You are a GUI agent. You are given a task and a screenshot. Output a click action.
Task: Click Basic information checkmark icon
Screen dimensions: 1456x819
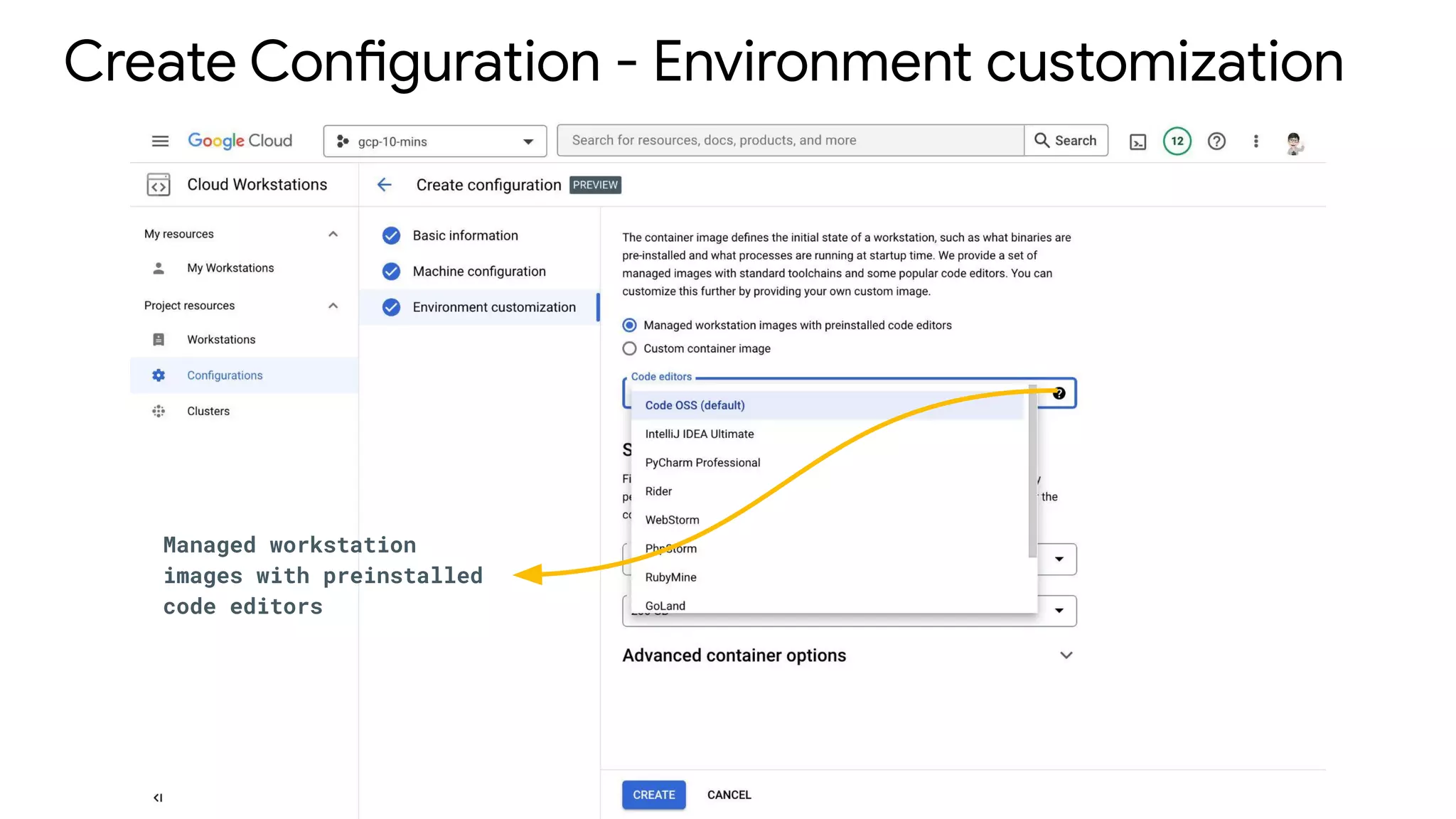click(391, 235)
